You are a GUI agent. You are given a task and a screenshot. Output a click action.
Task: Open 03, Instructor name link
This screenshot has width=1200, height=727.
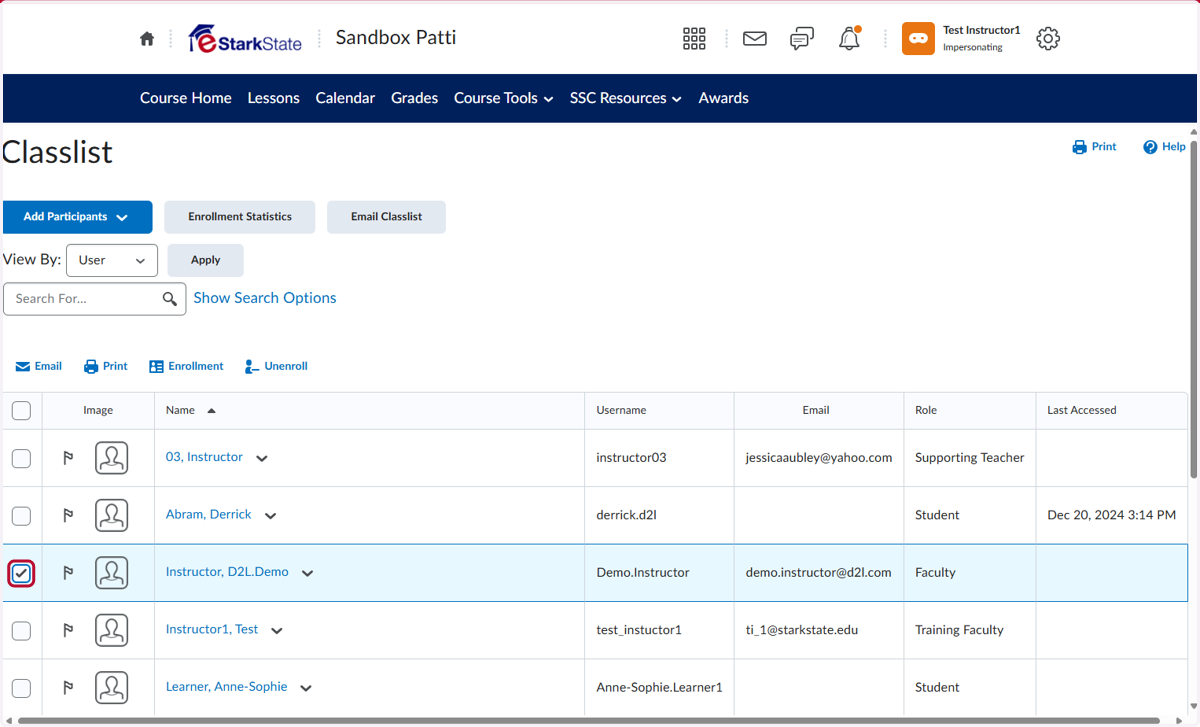click(204, 457)
